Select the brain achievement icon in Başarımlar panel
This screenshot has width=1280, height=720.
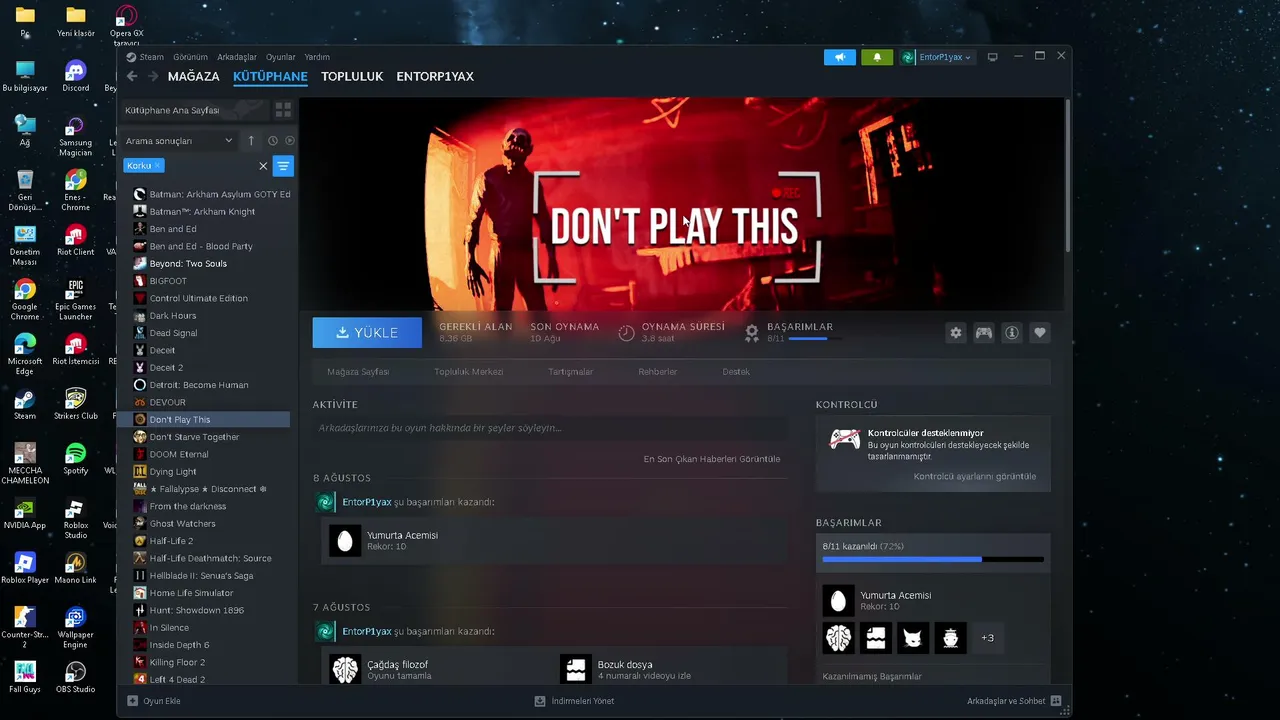[838, 638]
